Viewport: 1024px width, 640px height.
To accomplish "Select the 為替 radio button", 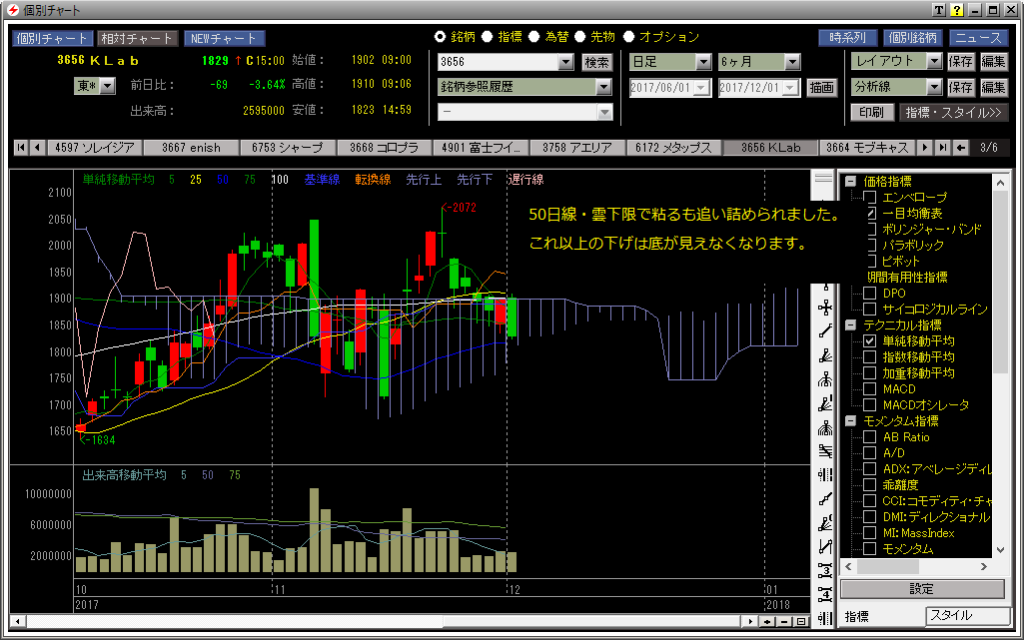I will 536,36.
